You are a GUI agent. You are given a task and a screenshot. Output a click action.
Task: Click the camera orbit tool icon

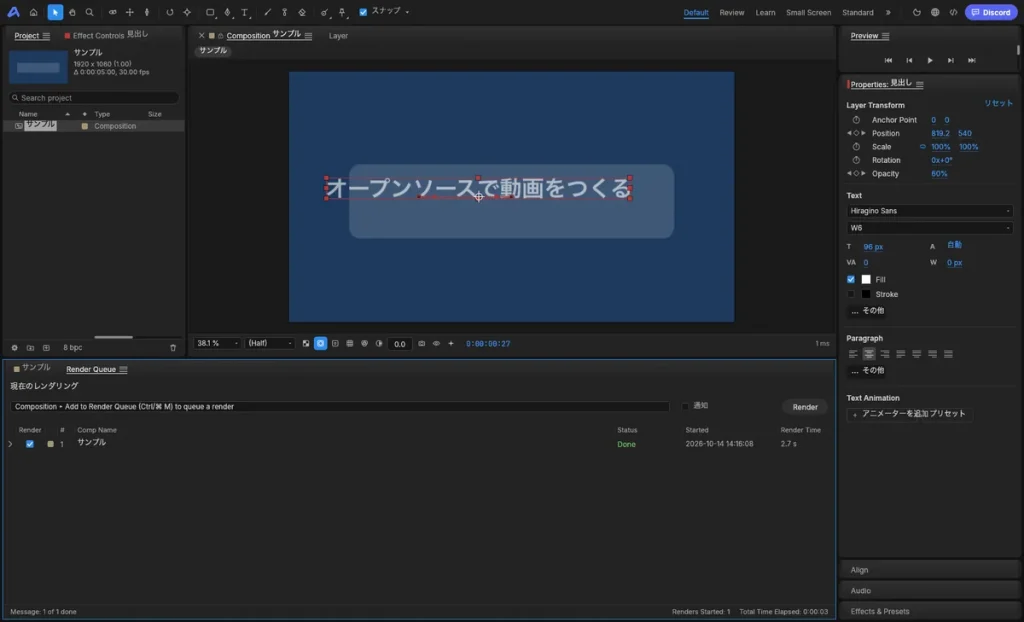tap(112, 12)
